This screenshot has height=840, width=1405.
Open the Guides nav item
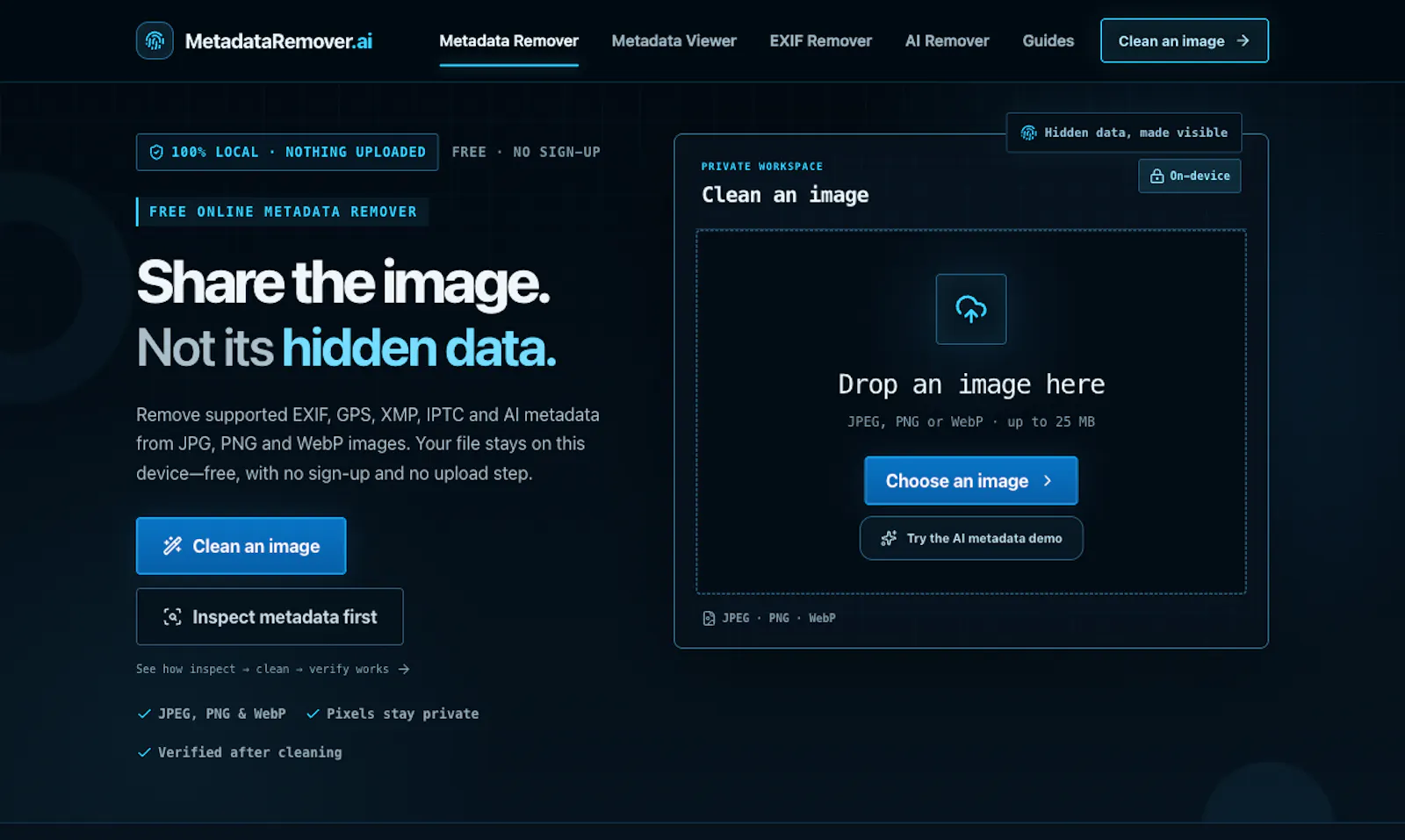pyautogui.click(x=1048, y=41)
